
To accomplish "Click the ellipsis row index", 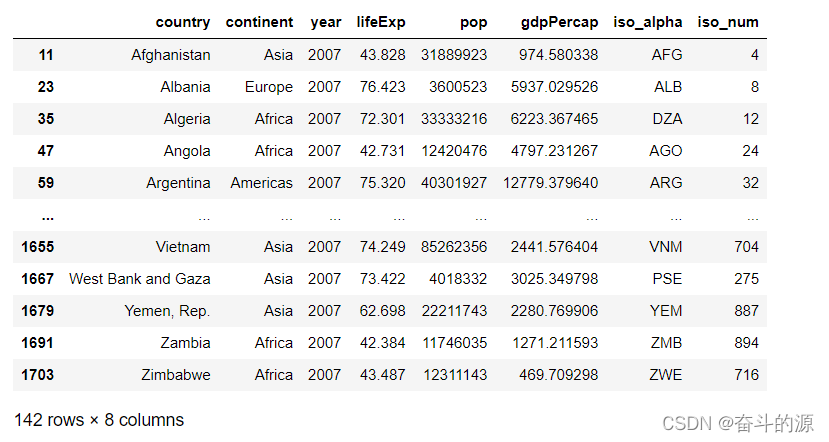I will [x=47, y=215].
